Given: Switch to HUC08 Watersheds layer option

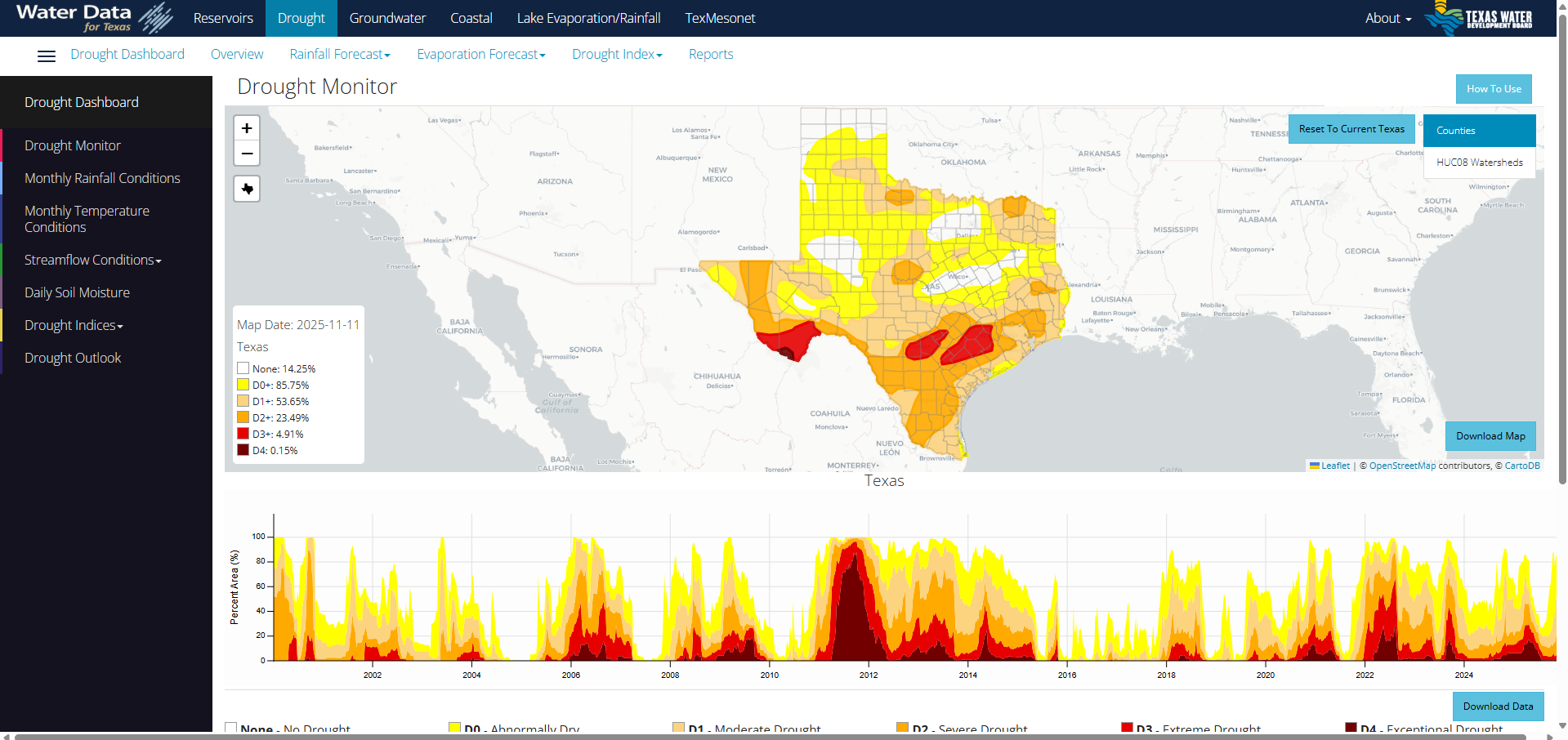Looking at the screenshot, I should (x=1479, y=163).
